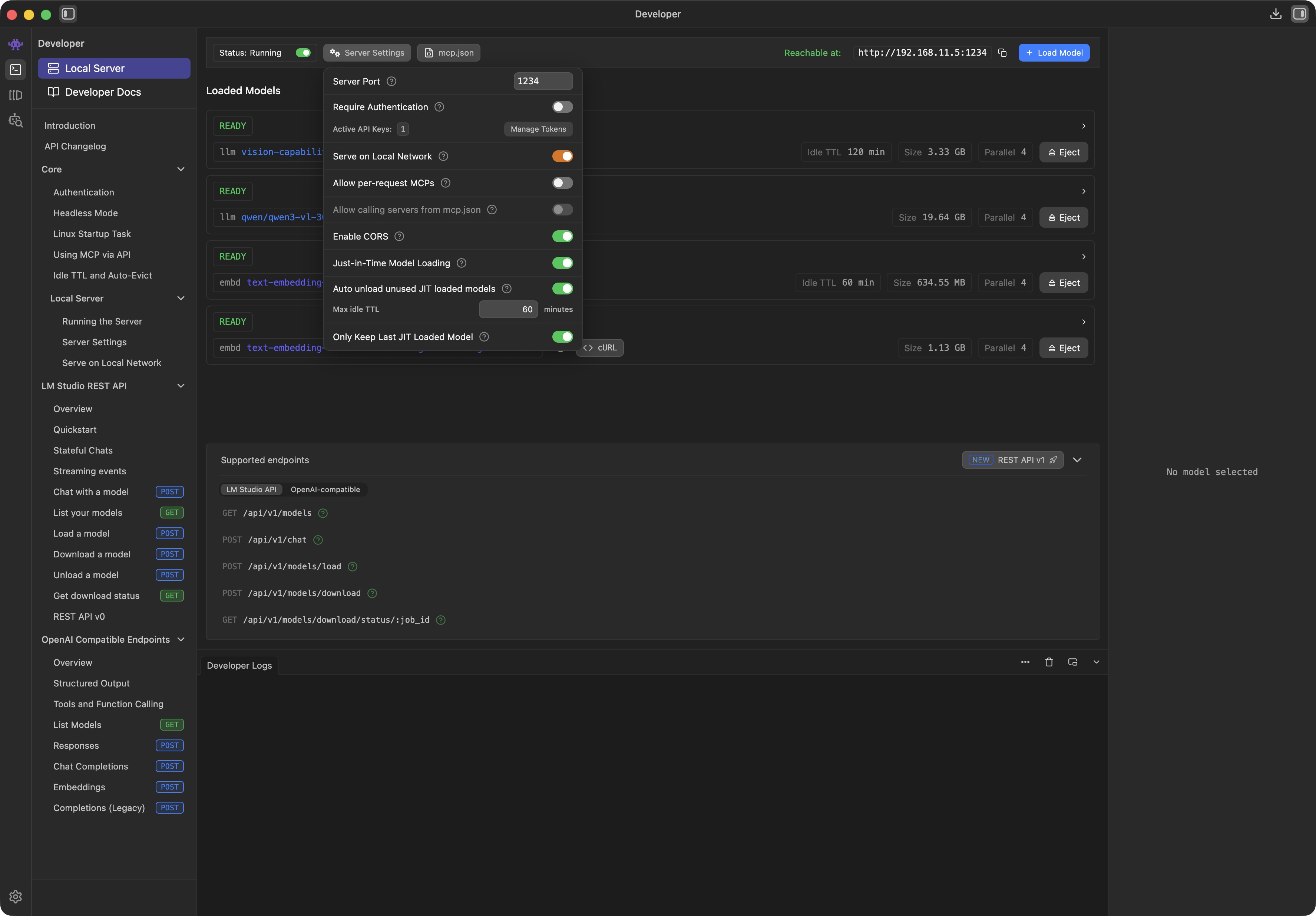
Task: Pop out developer logs into a window
Action: click(1072, 662)
